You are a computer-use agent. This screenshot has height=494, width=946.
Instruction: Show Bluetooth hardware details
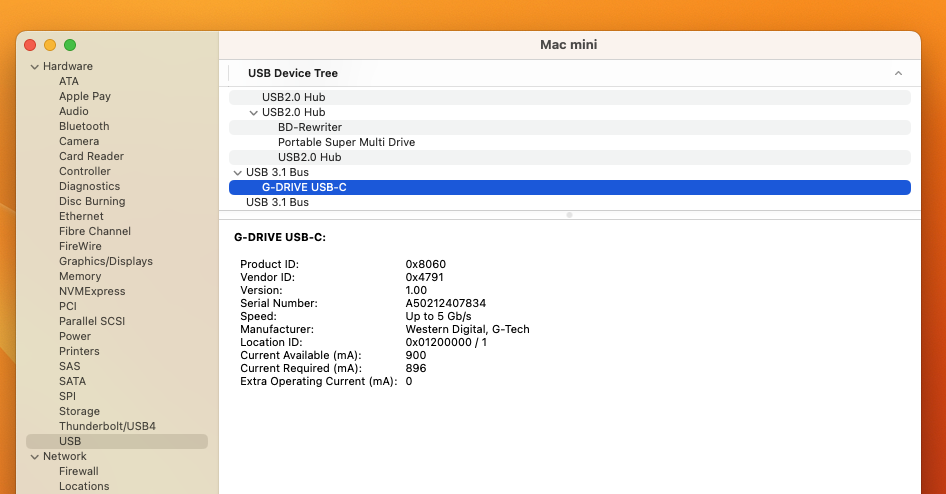[84, 126]
